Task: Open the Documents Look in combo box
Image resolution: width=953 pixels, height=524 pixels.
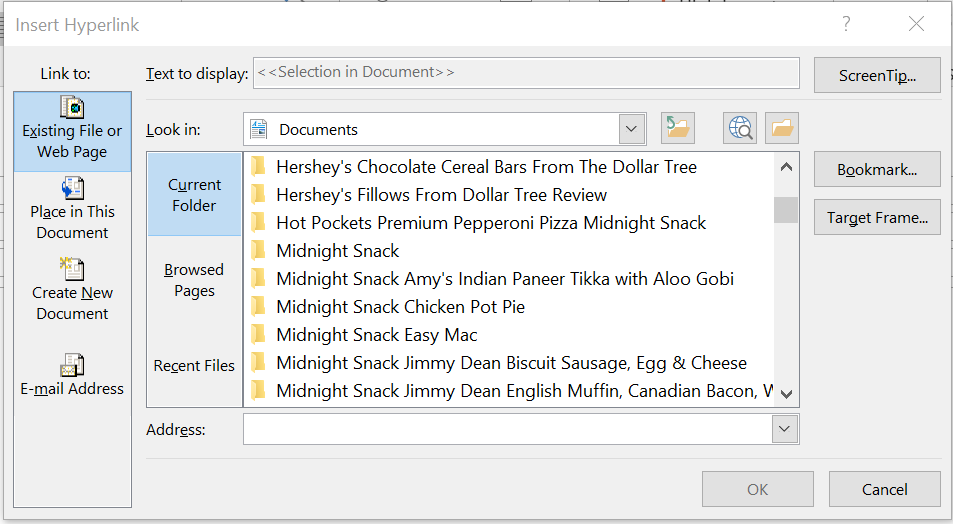Action: point(444,129)
